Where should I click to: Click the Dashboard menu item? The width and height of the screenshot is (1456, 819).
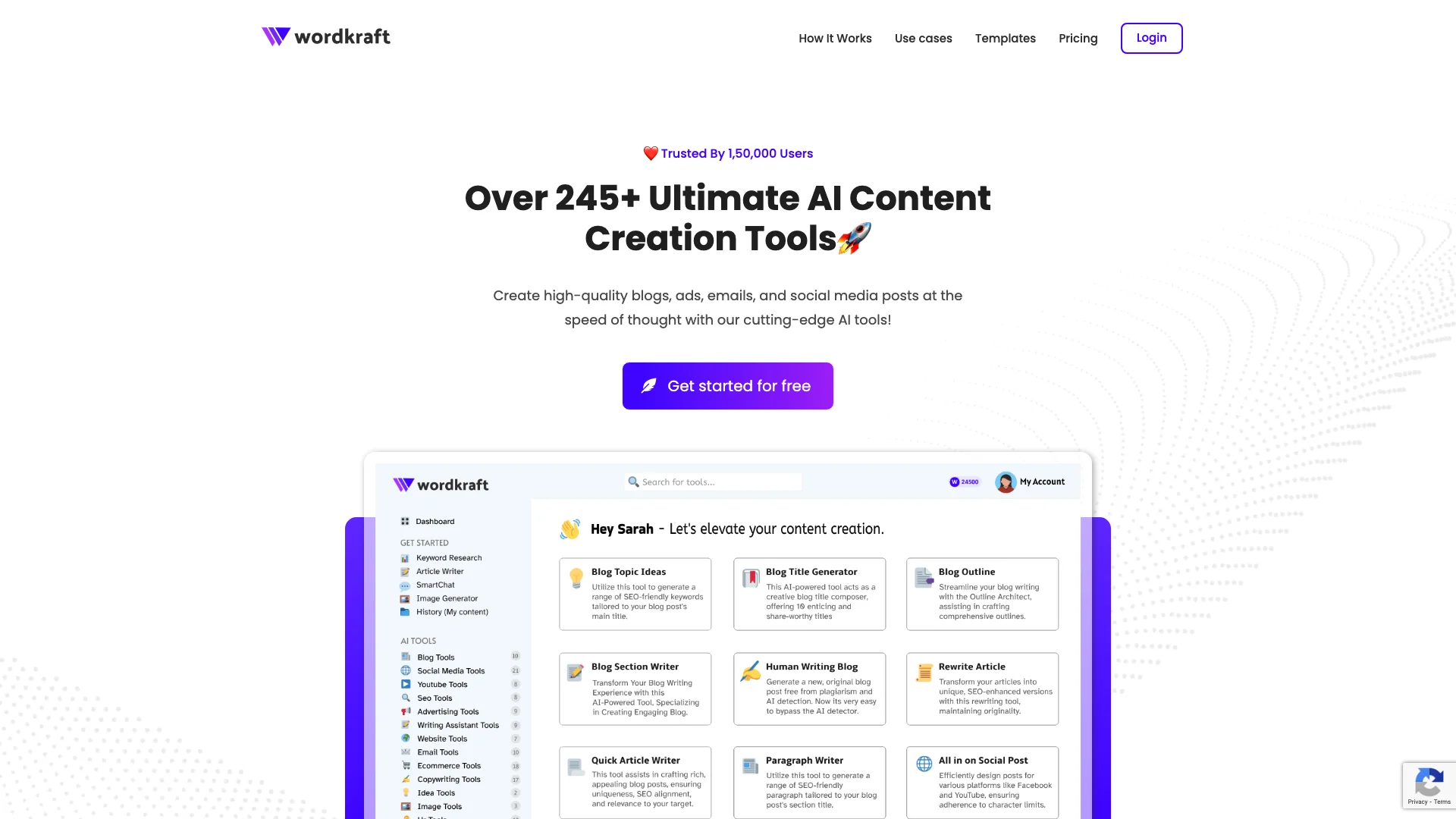tap(435, 521)
